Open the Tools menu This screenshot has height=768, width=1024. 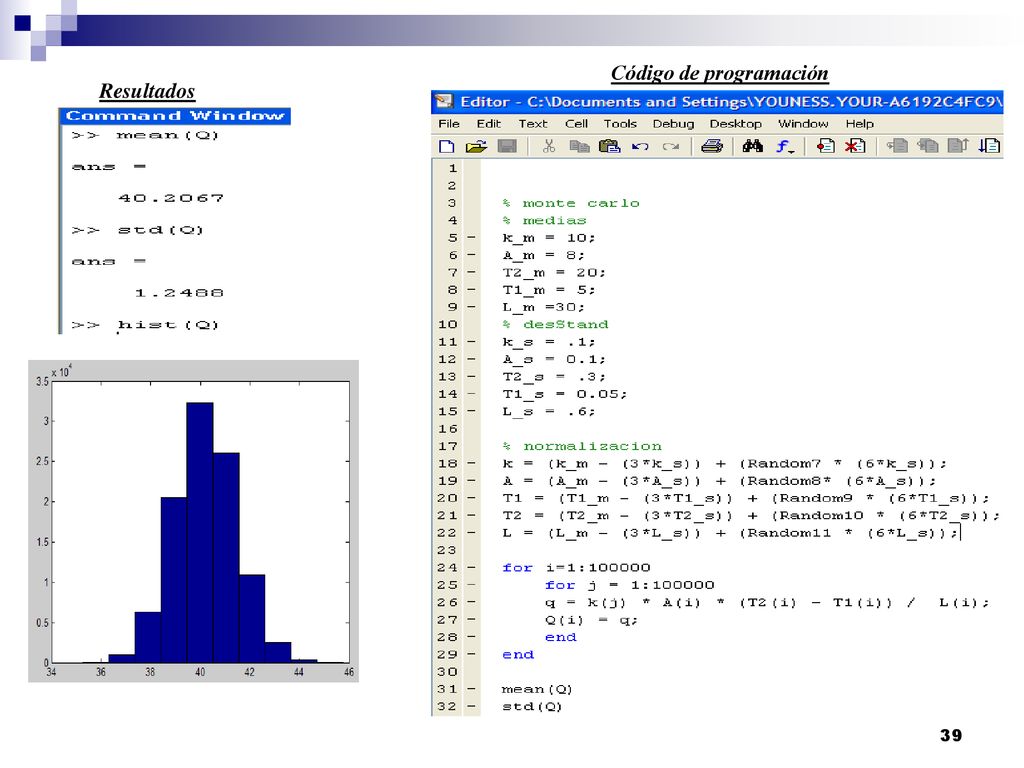pos(620,123)
